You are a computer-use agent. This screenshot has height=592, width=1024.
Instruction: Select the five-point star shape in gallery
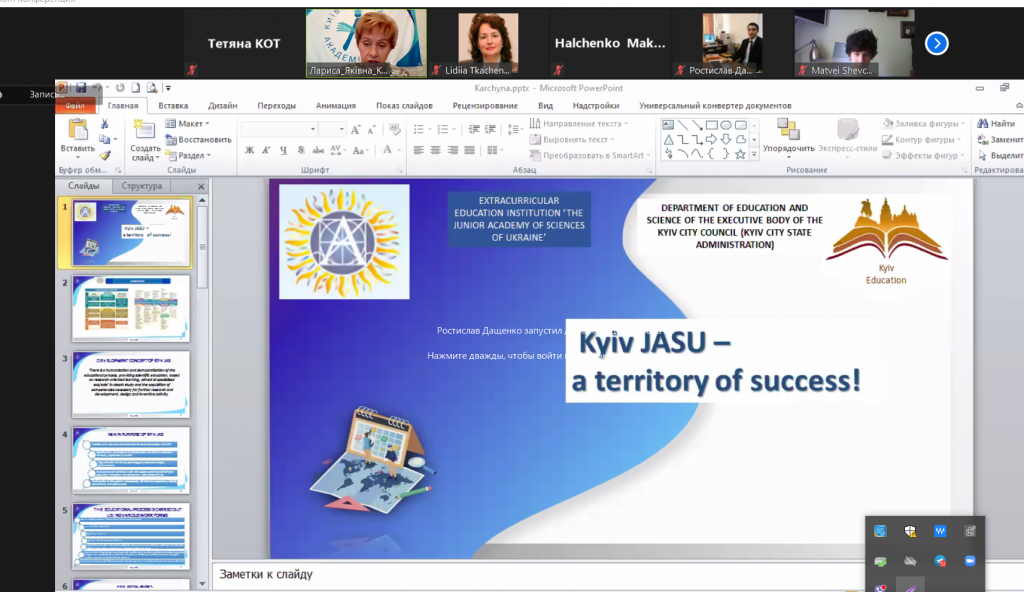[x=740, y=154]
